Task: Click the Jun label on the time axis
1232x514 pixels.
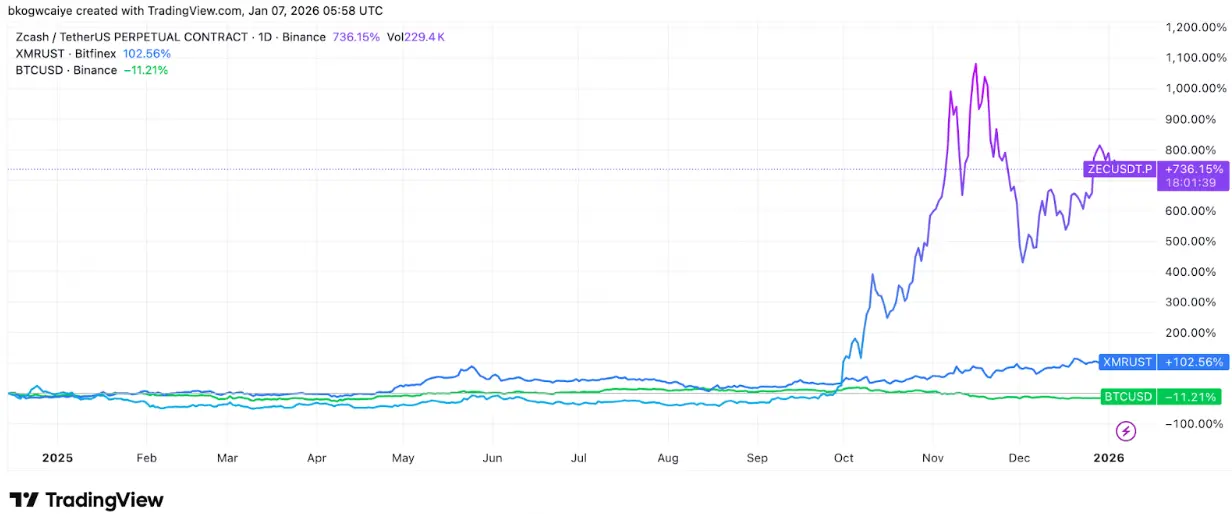Action: pos(492,458)
